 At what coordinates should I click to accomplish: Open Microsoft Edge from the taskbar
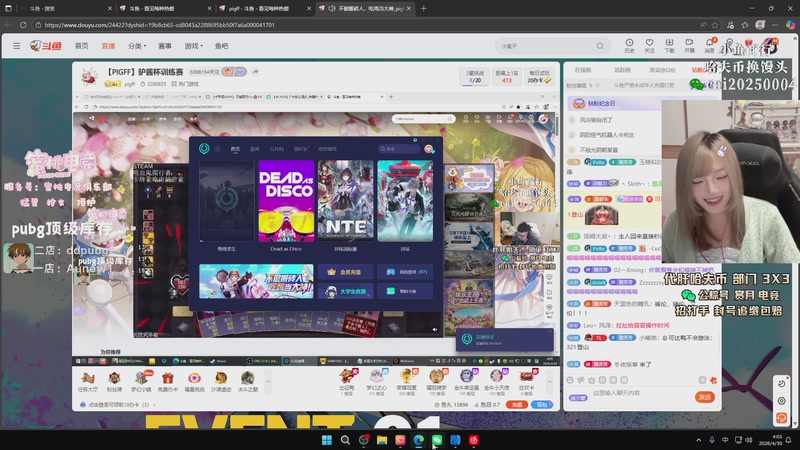pyautogui.click(x=418, y=440)
